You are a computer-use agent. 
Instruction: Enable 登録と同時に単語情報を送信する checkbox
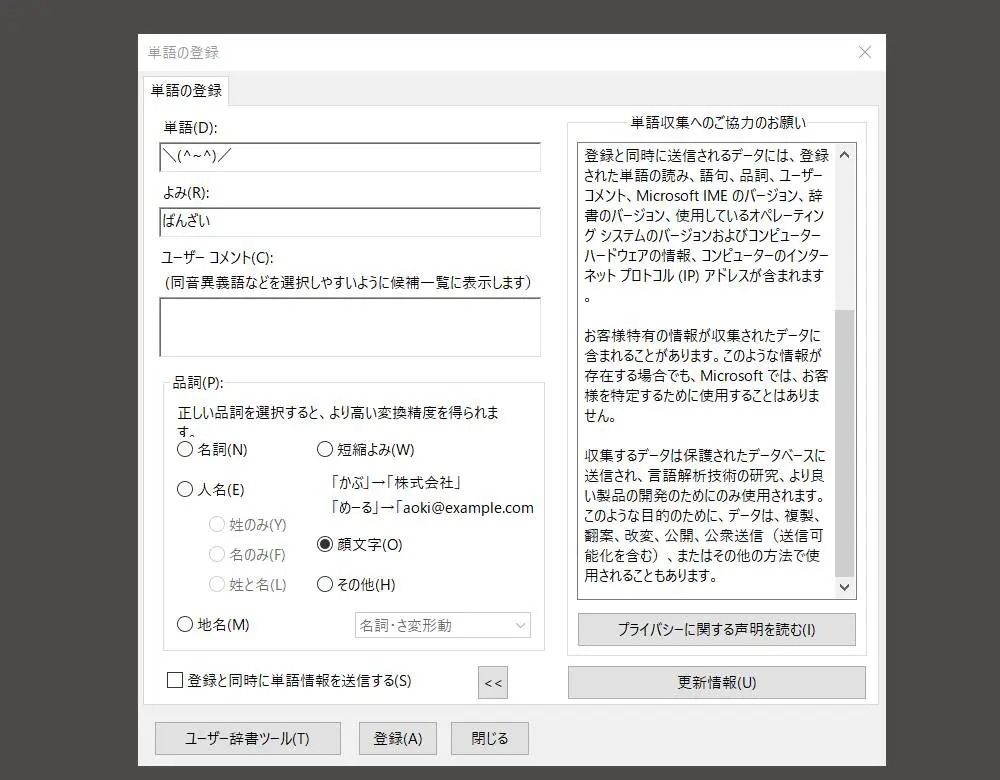pos(175,681)
